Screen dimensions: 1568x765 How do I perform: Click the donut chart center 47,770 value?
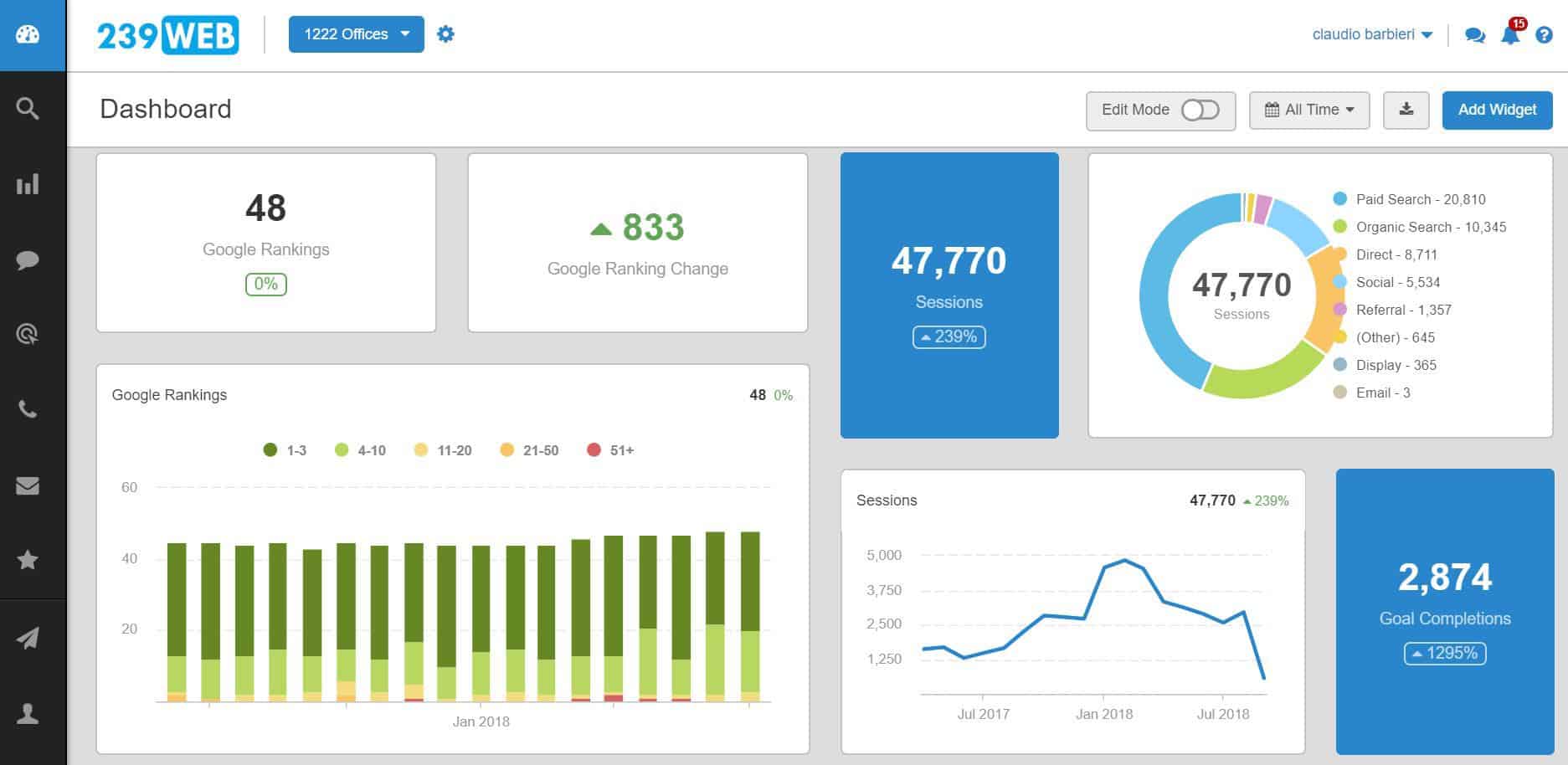tap(1242, 285)
